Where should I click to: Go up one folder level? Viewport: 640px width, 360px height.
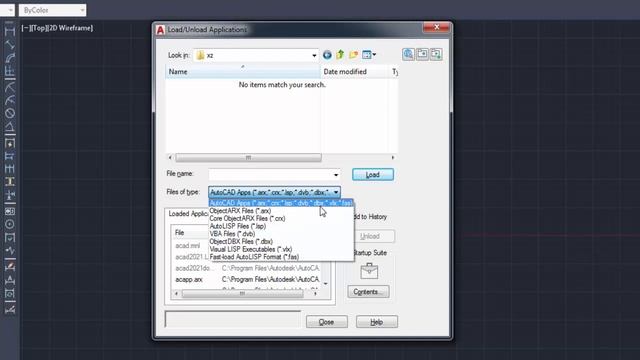tap(340, 54)
